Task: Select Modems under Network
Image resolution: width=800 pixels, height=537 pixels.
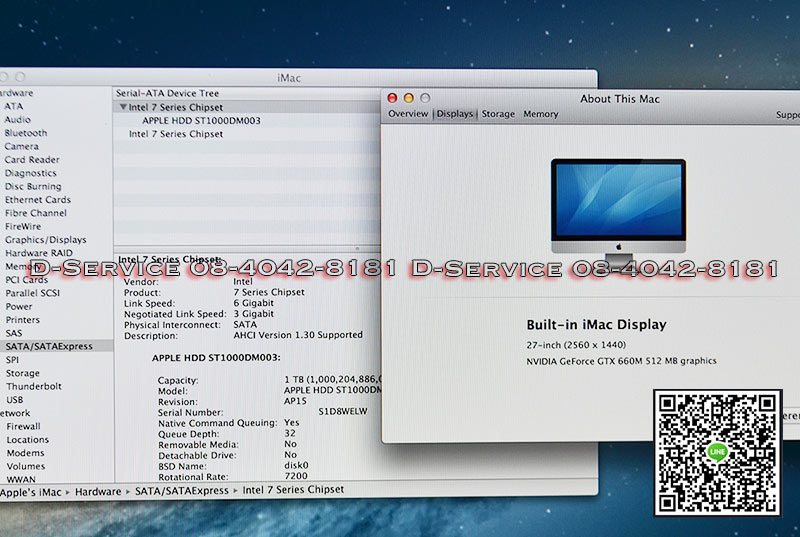Action: pyautogui.click(x=26, y=453)
